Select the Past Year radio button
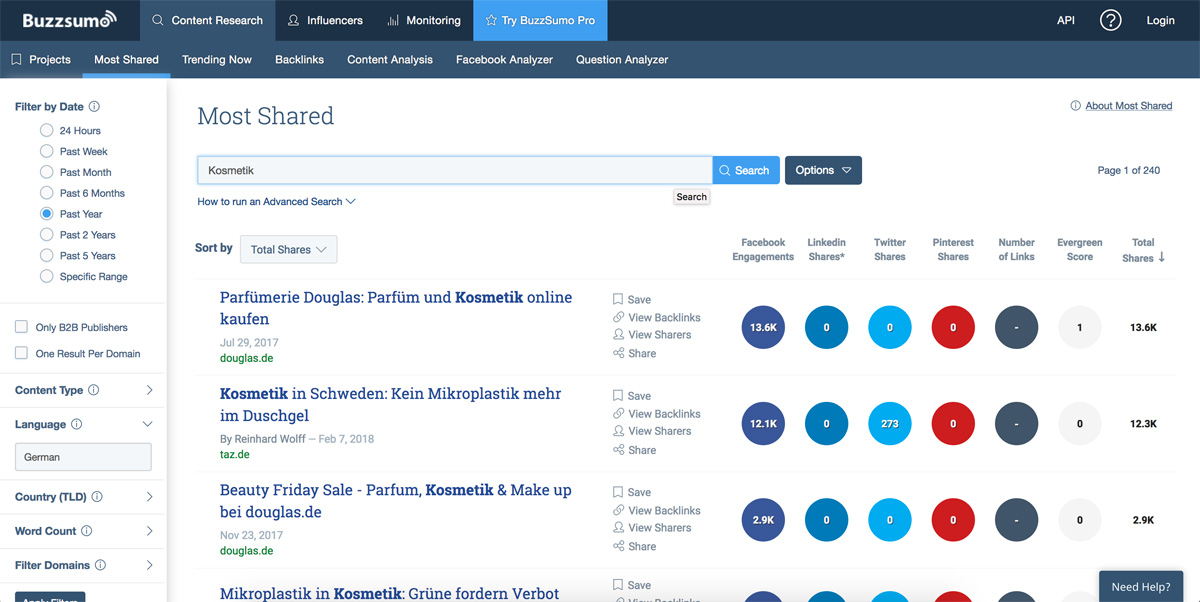 (x=47, y=214)
